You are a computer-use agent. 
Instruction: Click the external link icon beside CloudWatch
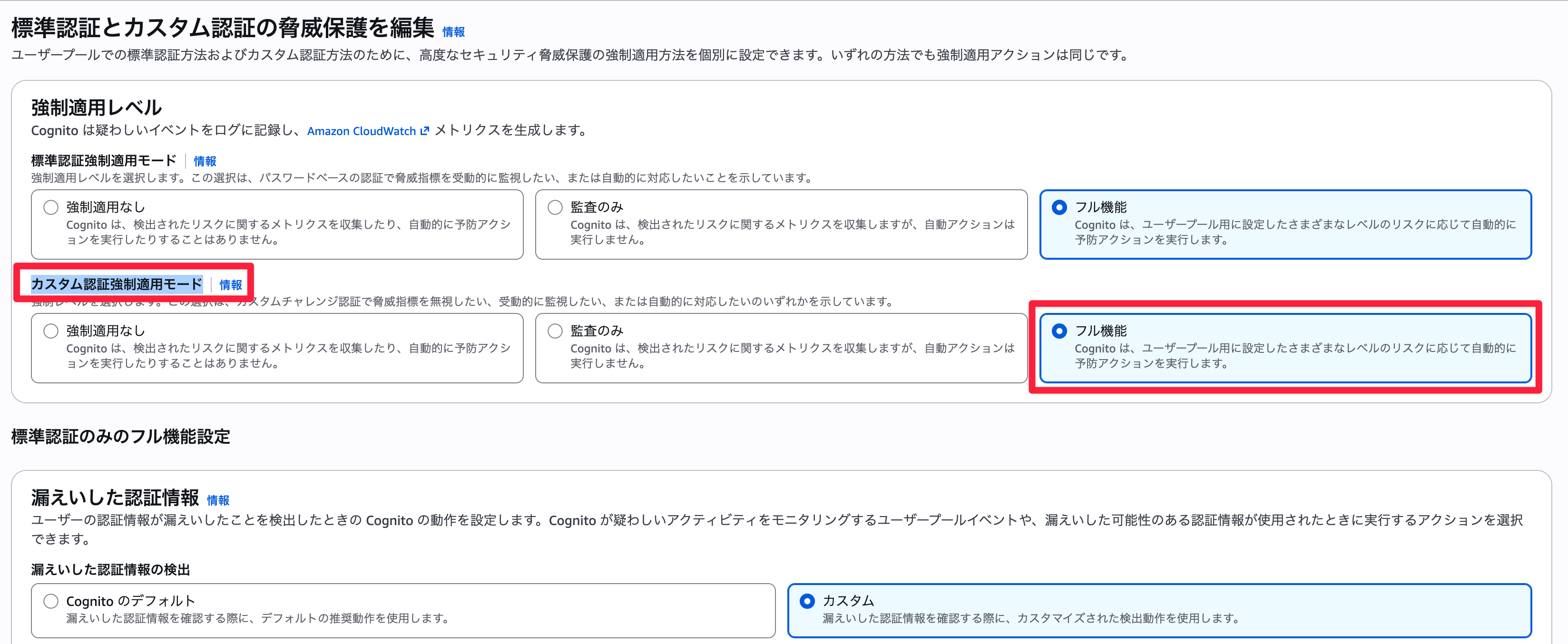click(x=425, y=131)
